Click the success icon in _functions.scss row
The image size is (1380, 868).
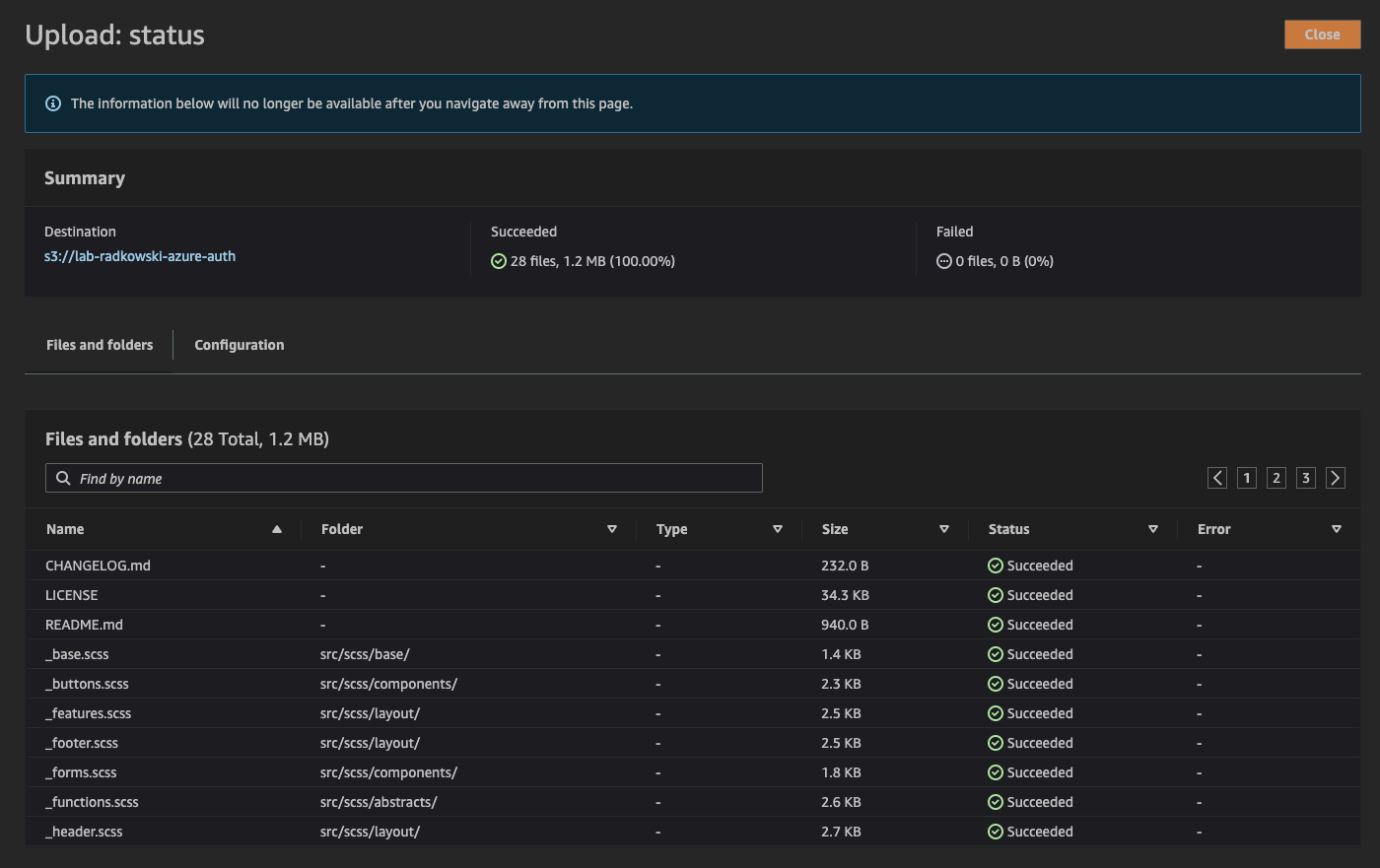[x=996, y=802]
